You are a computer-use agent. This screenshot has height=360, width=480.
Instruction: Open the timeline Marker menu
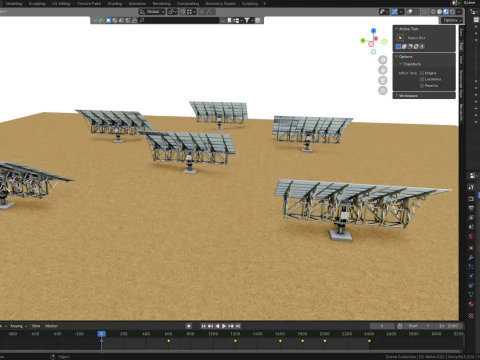click(x=51, y=326)
